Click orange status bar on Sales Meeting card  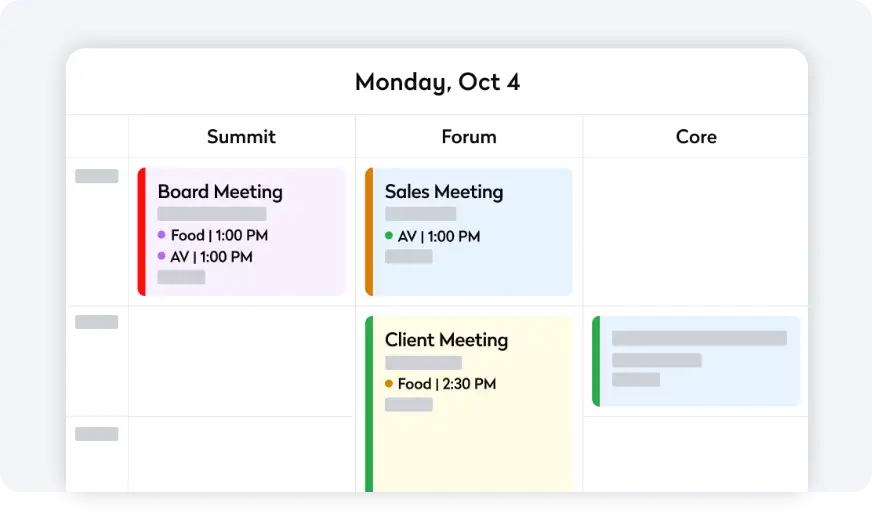point(369,232)
